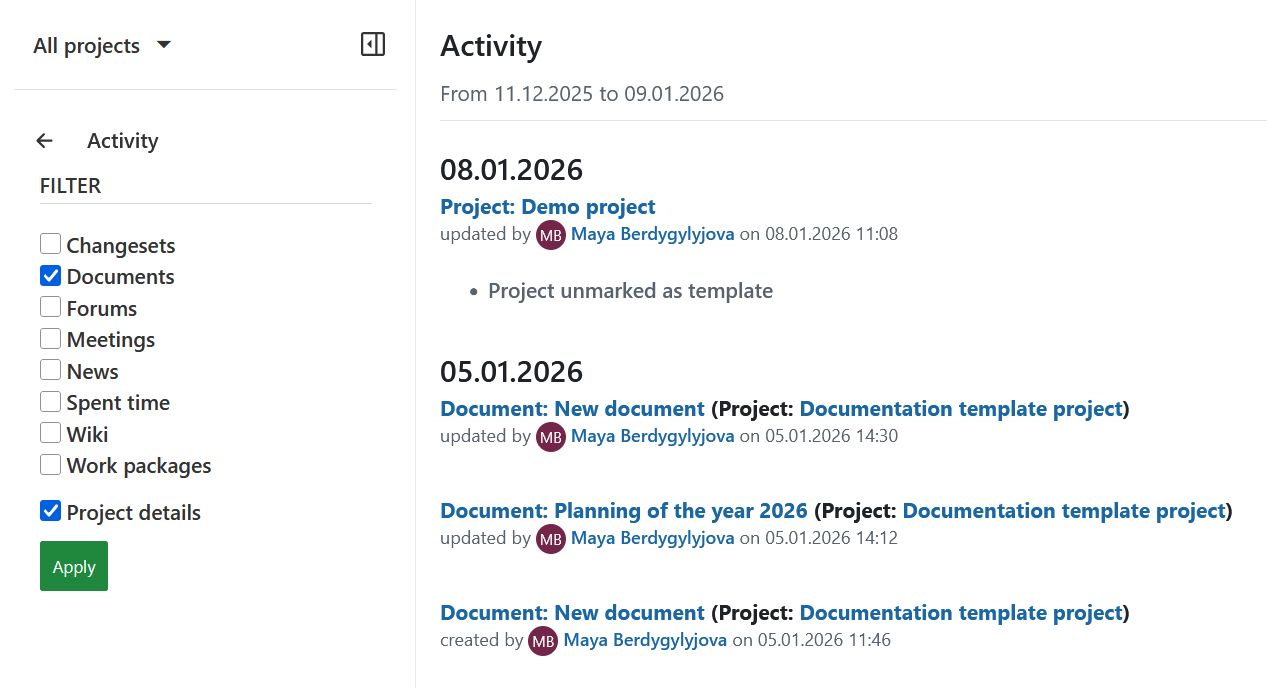
Task: Enable the Changesets filter
Action: 50,243
